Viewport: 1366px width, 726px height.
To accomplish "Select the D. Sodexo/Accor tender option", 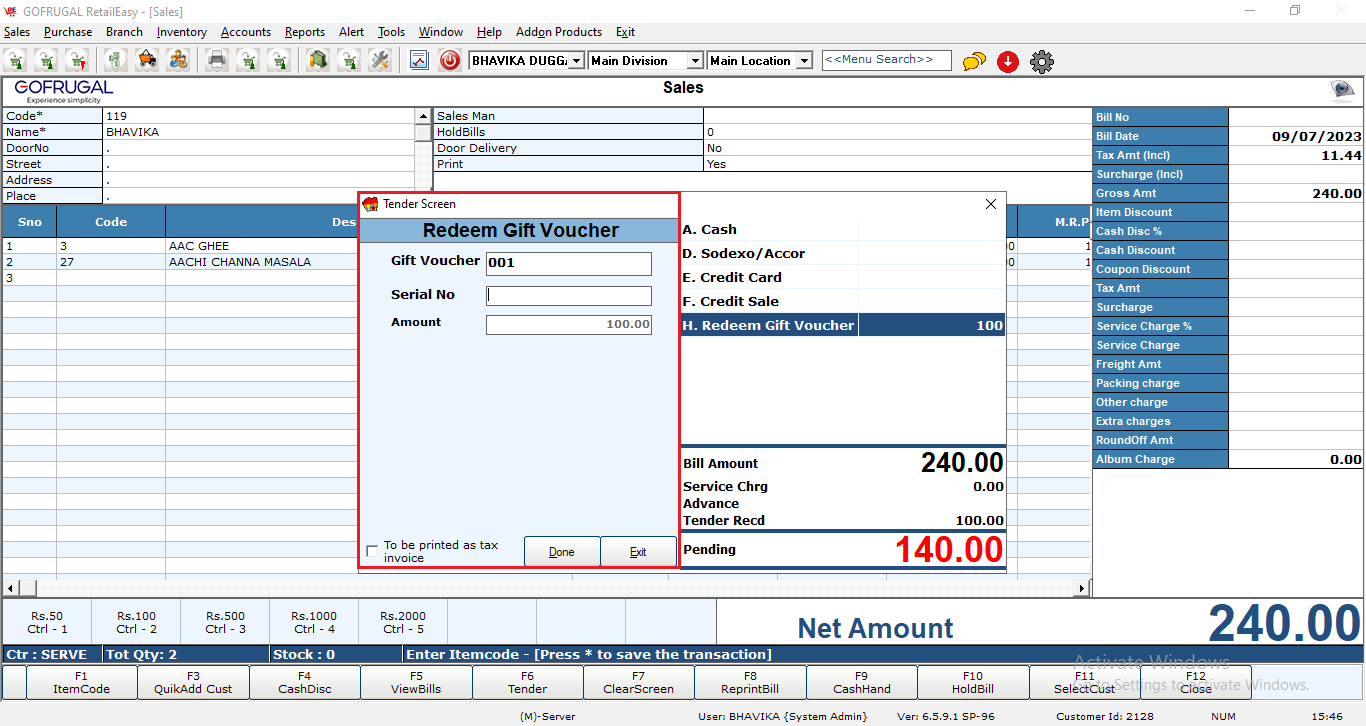I will (x=843, y=253).
